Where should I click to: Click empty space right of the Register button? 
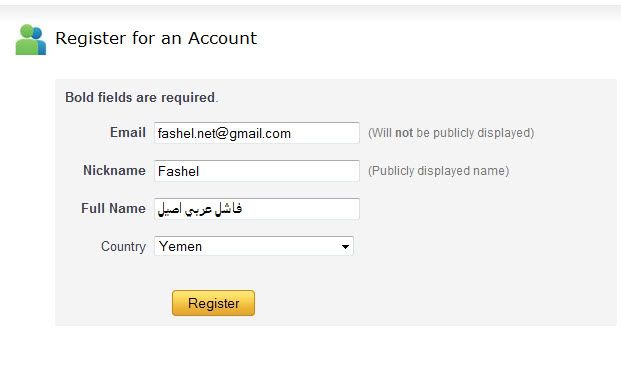coord(396,303)
